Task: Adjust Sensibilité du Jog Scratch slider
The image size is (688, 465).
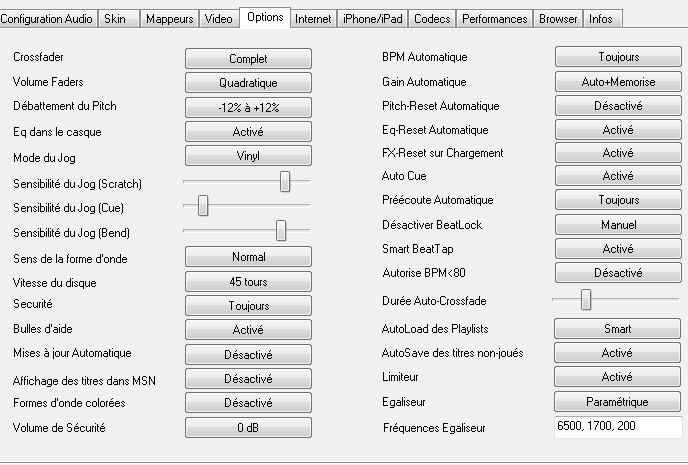Action: click(285, 181)
